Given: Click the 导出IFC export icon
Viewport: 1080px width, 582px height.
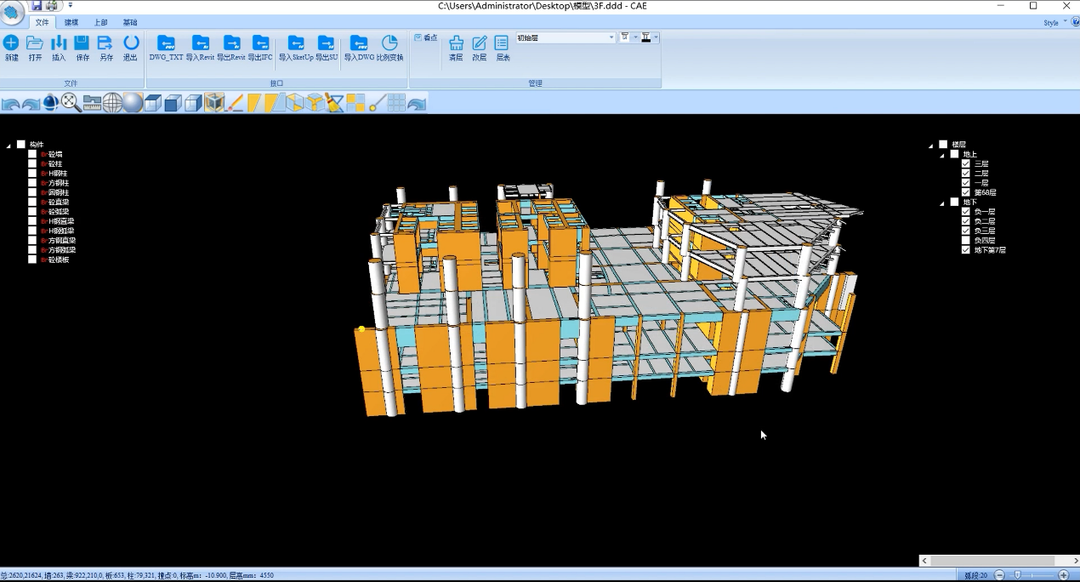Looking at the screenshot, I should 260,46.
